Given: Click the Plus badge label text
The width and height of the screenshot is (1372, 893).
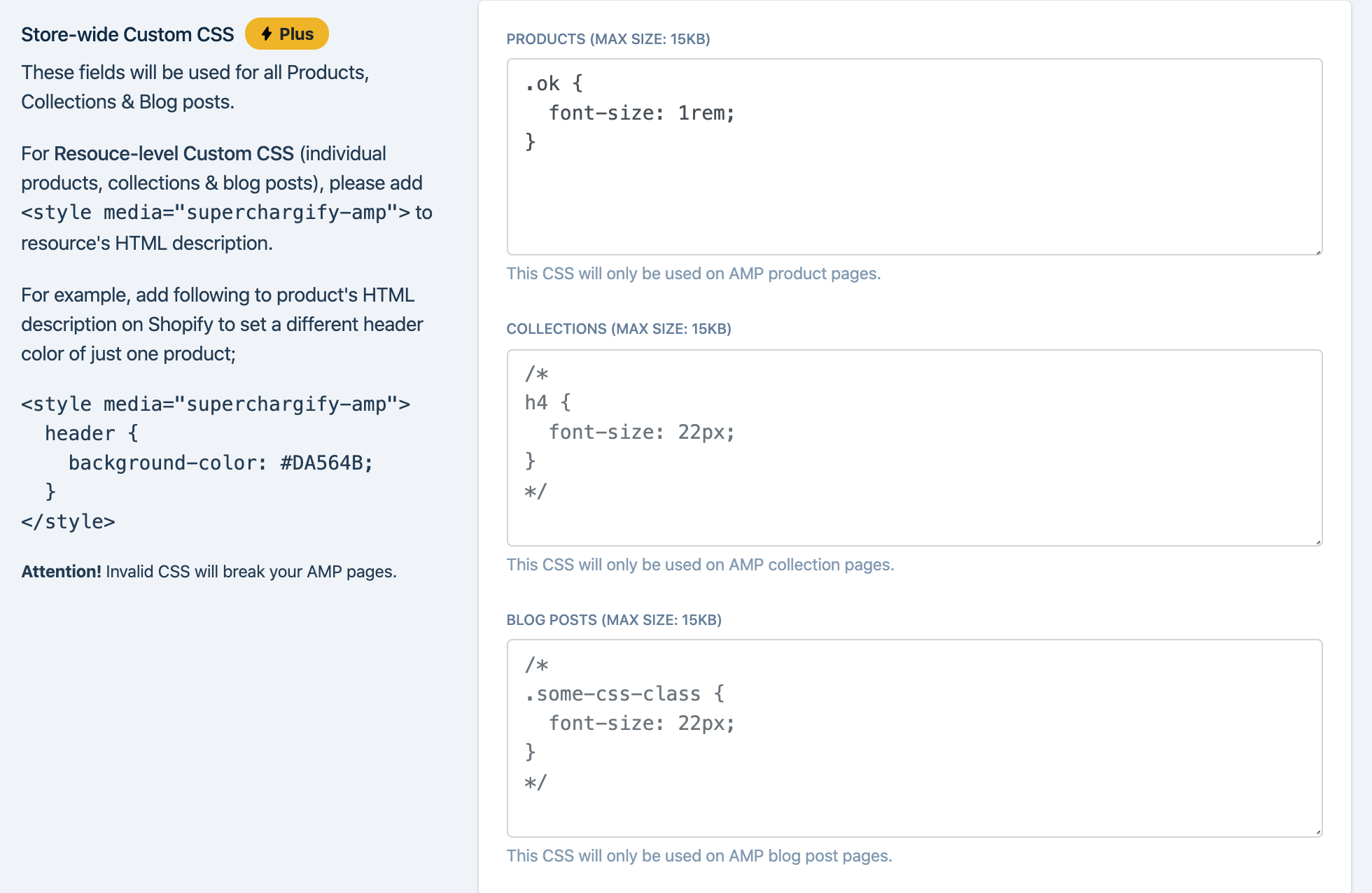Looking at the screenshot, I should pos(296,34).
